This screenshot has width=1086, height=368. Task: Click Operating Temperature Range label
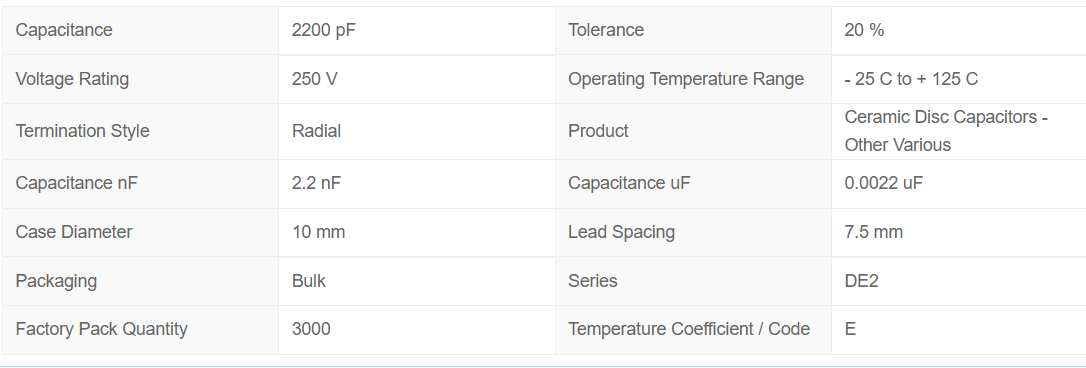[686, 79]
